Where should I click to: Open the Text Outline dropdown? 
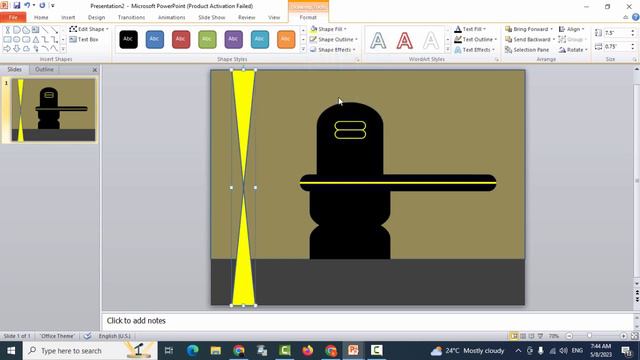pyautogui.click(x=476, y=39)
